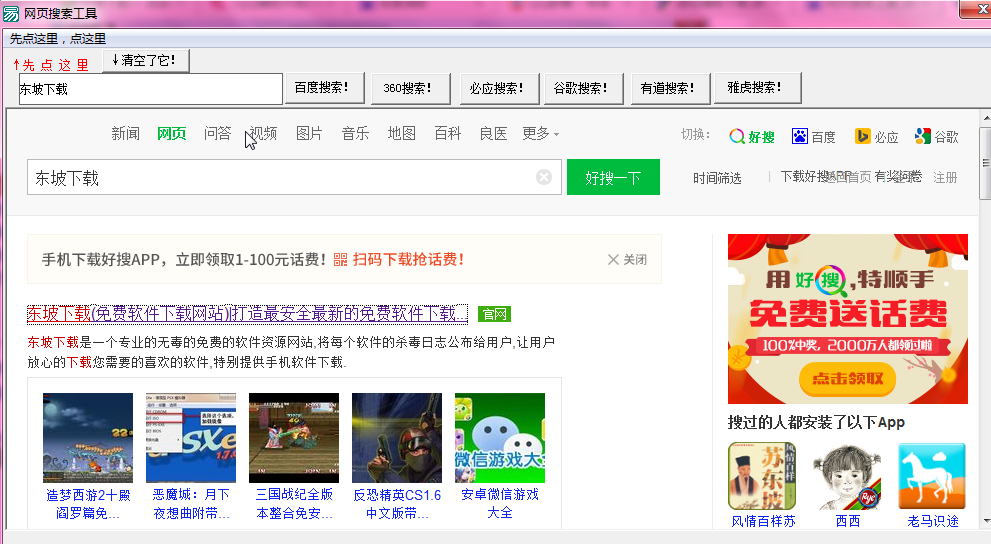The height and width of the screenshot is (544, 991).
Task: Open the 风情百样苏 app icon
Action: click(x=762, y=476)
